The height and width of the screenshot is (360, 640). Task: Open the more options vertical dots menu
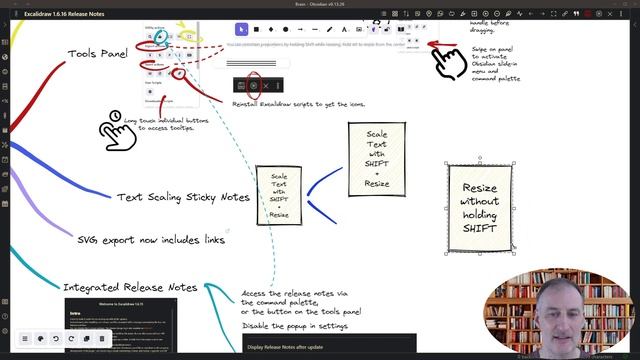pos(621,14)
